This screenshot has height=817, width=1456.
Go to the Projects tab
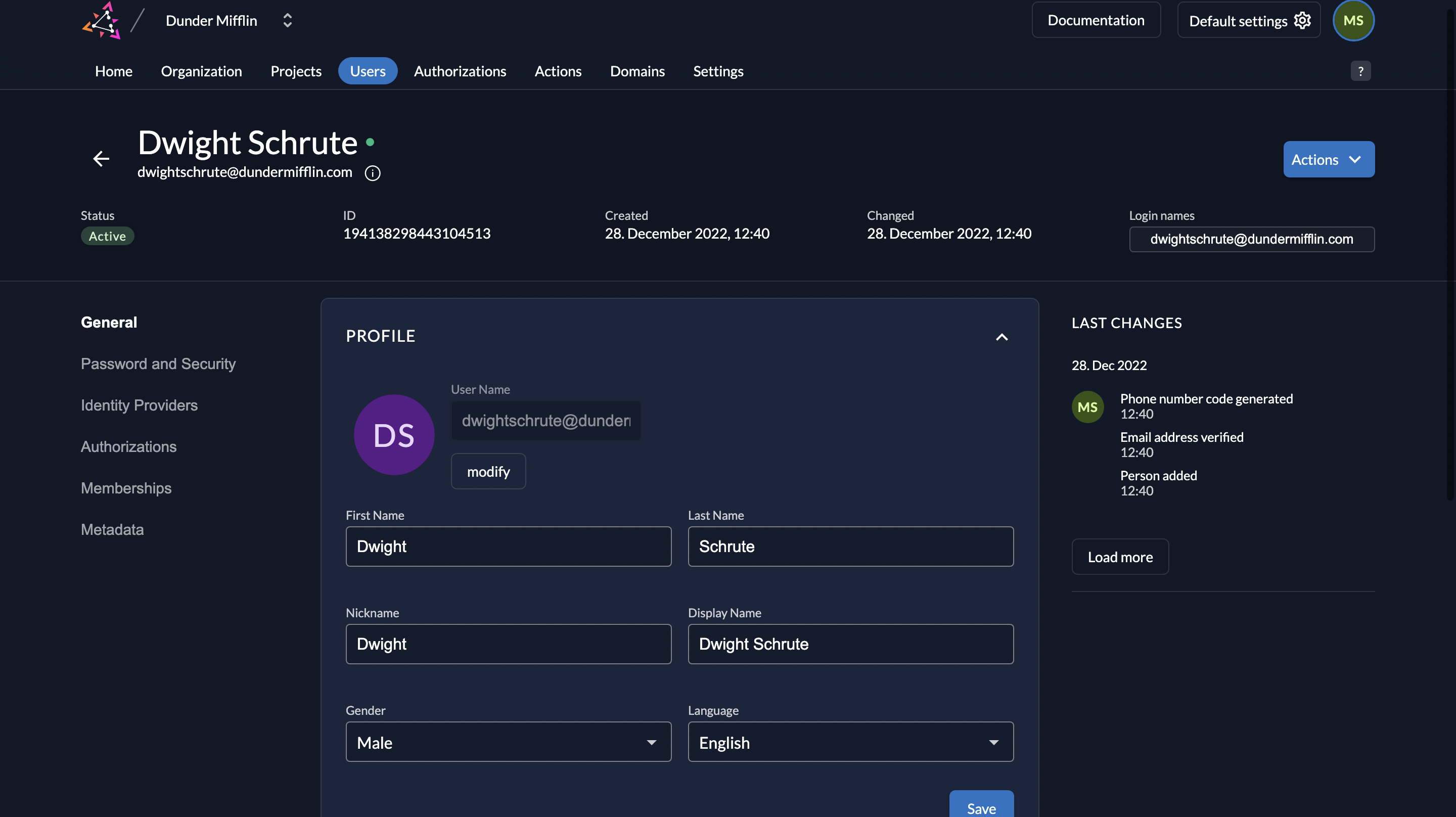[x=296, y=71]
